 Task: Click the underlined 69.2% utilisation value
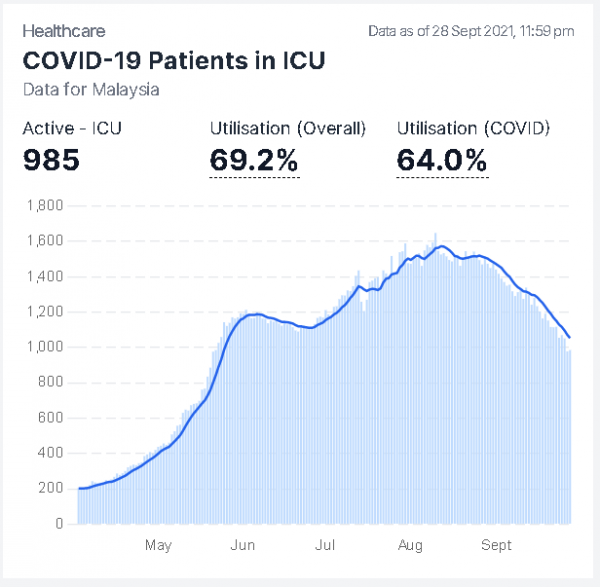click(x=254, y=160)
